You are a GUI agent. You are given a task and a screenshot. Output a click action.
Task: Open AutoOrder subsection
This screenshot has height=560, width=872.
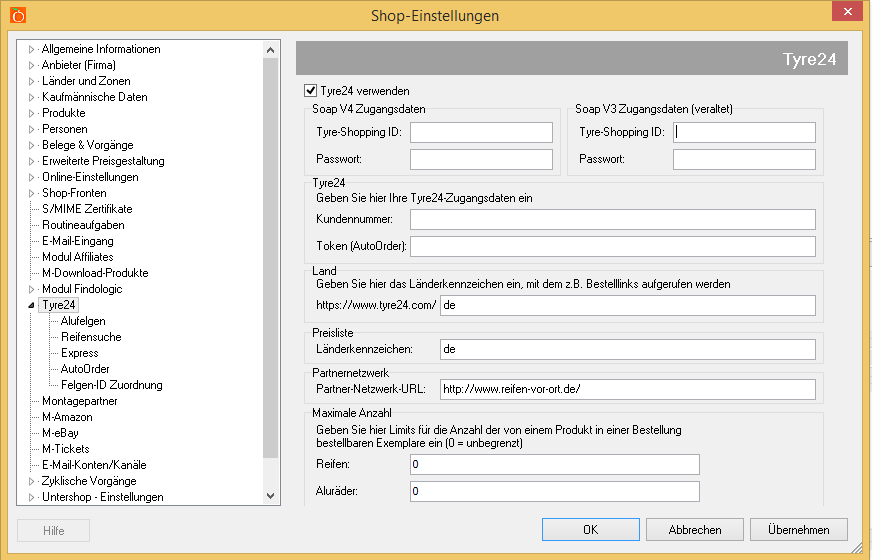[85, 369]
